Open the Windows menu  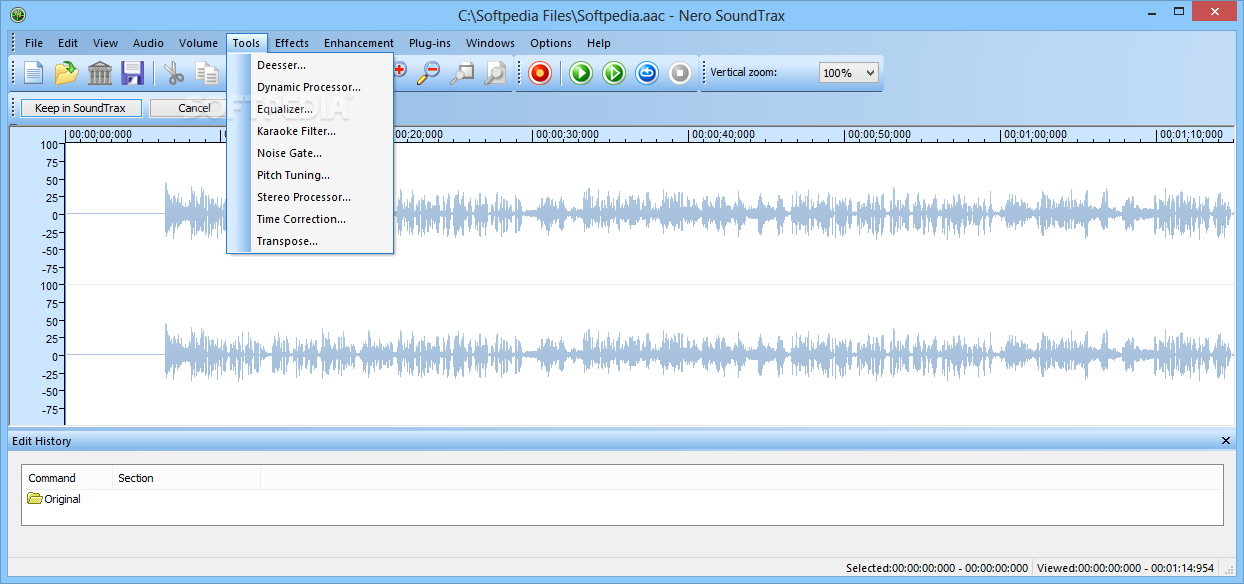pyautogui.click(x=490, y=43)
